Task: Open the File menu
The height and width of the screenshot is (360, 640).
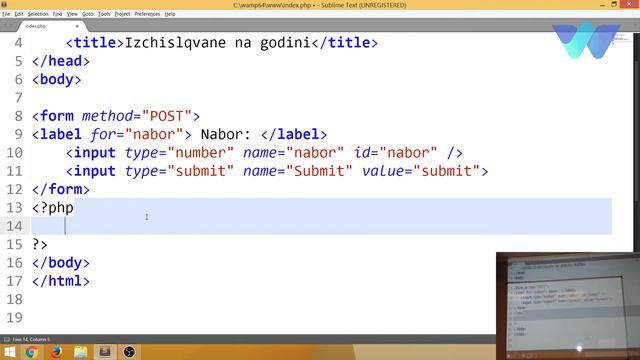Action: pyautogui.click(x=6, y=14)
